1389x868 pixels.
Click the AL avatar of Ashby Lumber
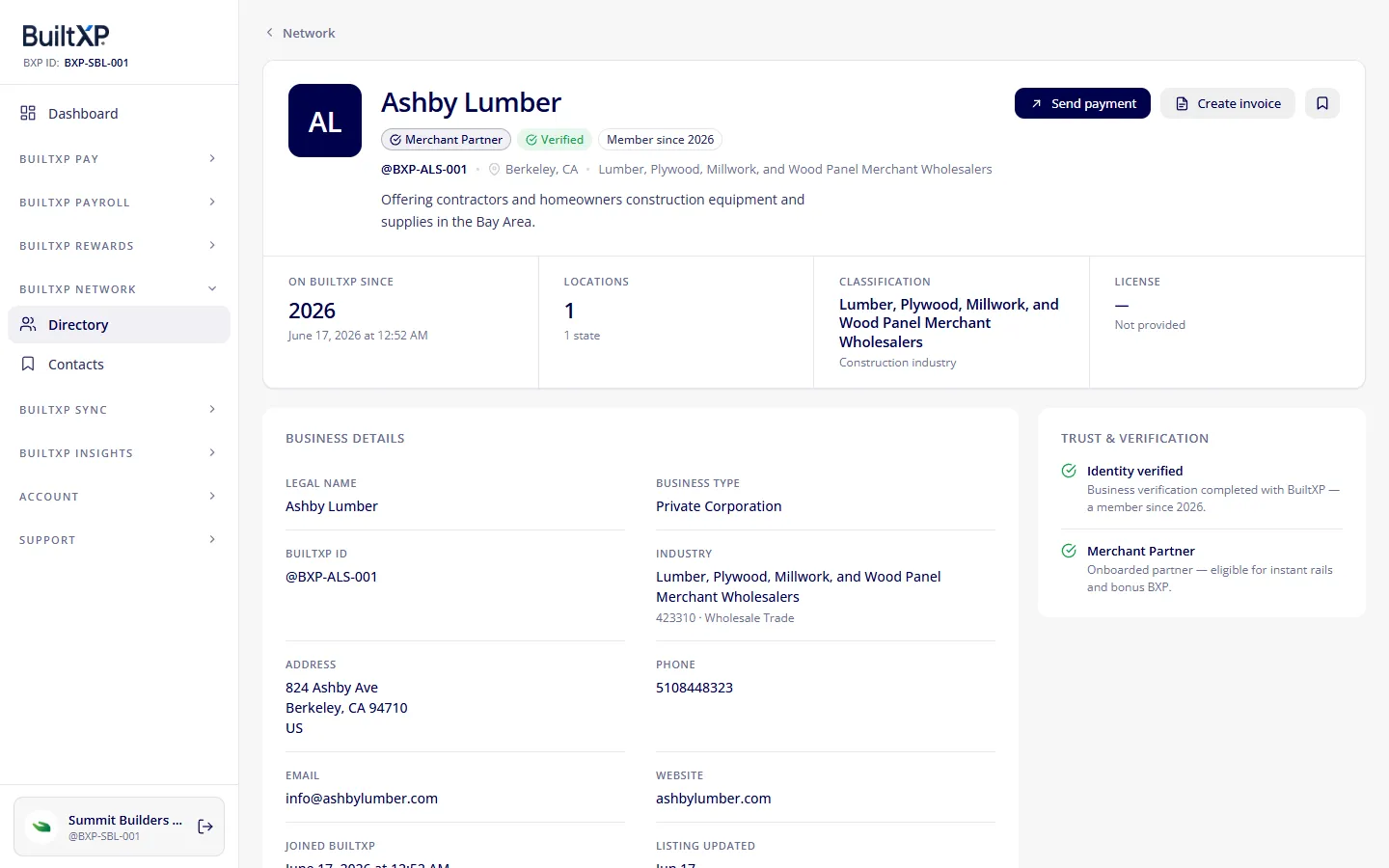325,121
